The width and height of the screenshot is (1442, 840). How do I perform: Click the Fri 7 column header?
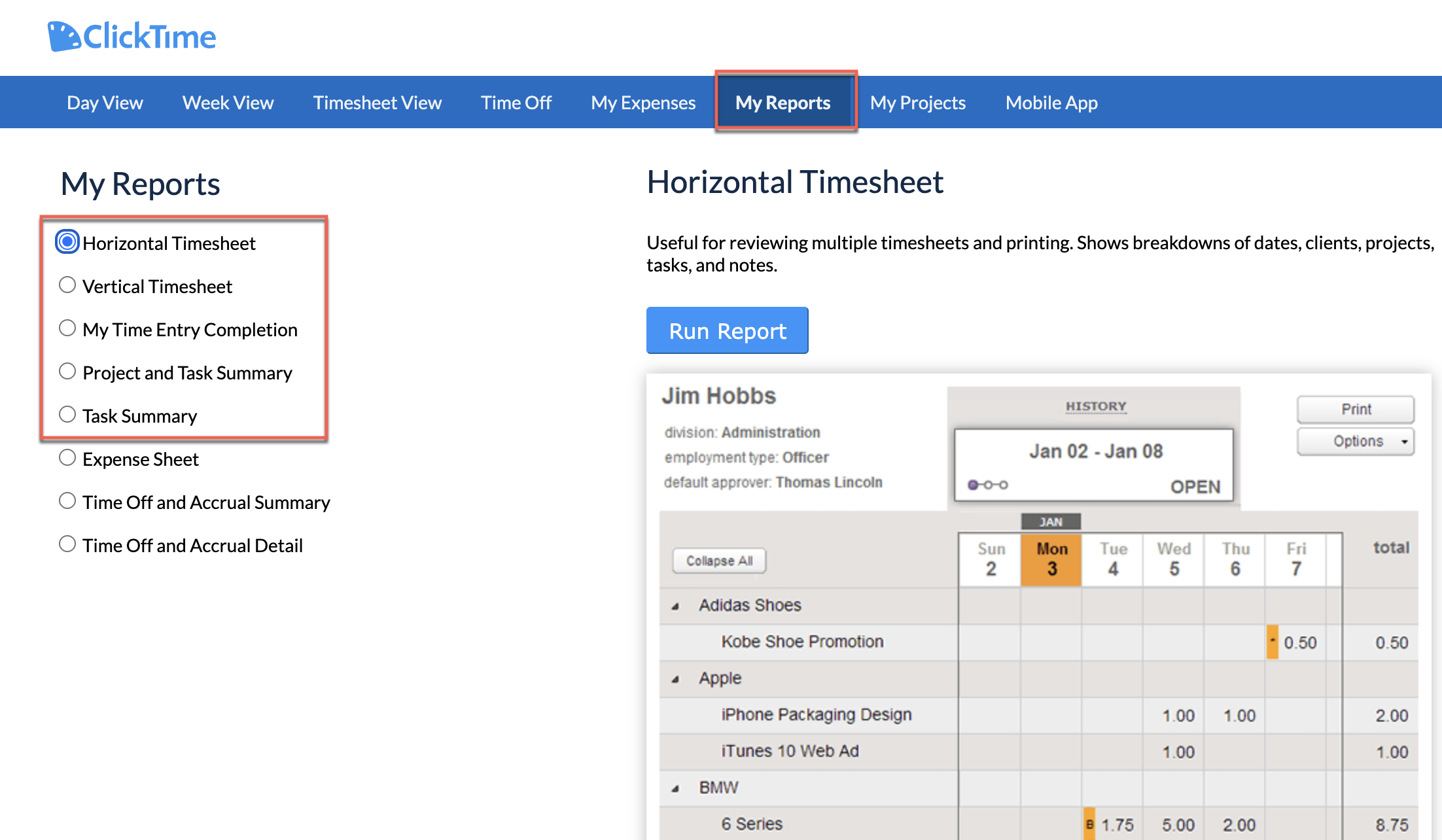coord(1296,559)
